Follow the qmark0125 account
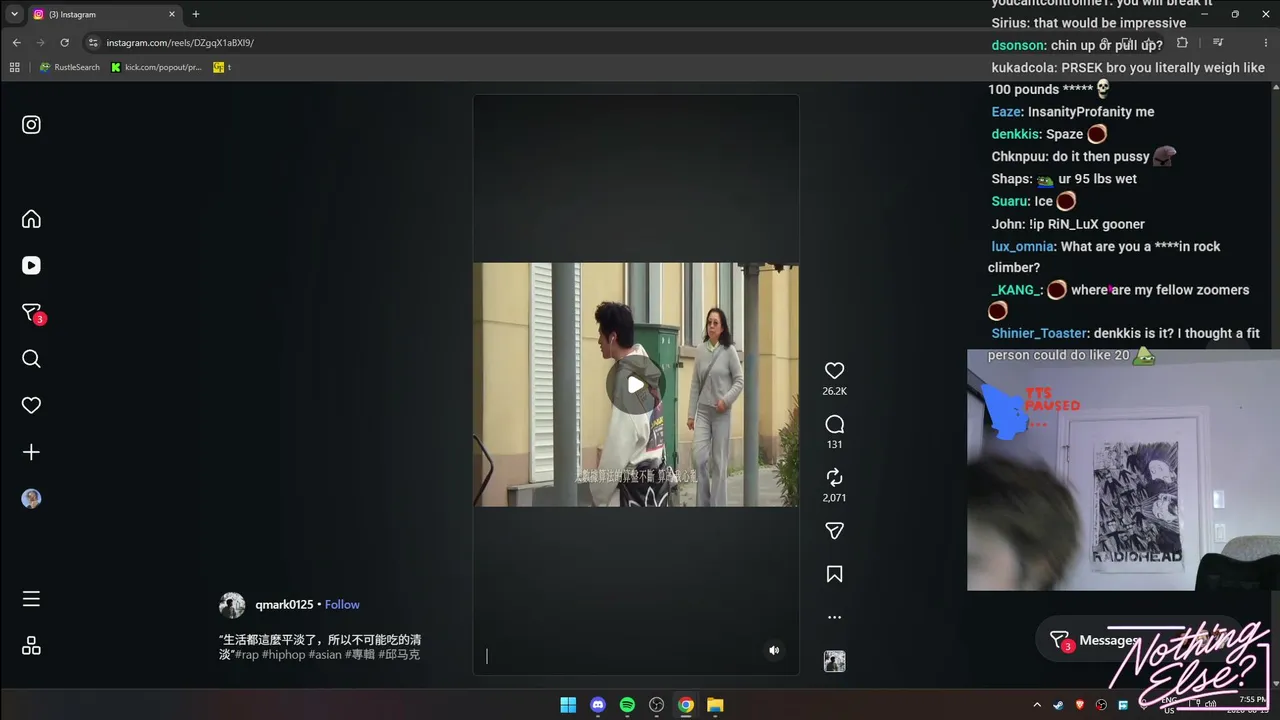 coord(342,605)
